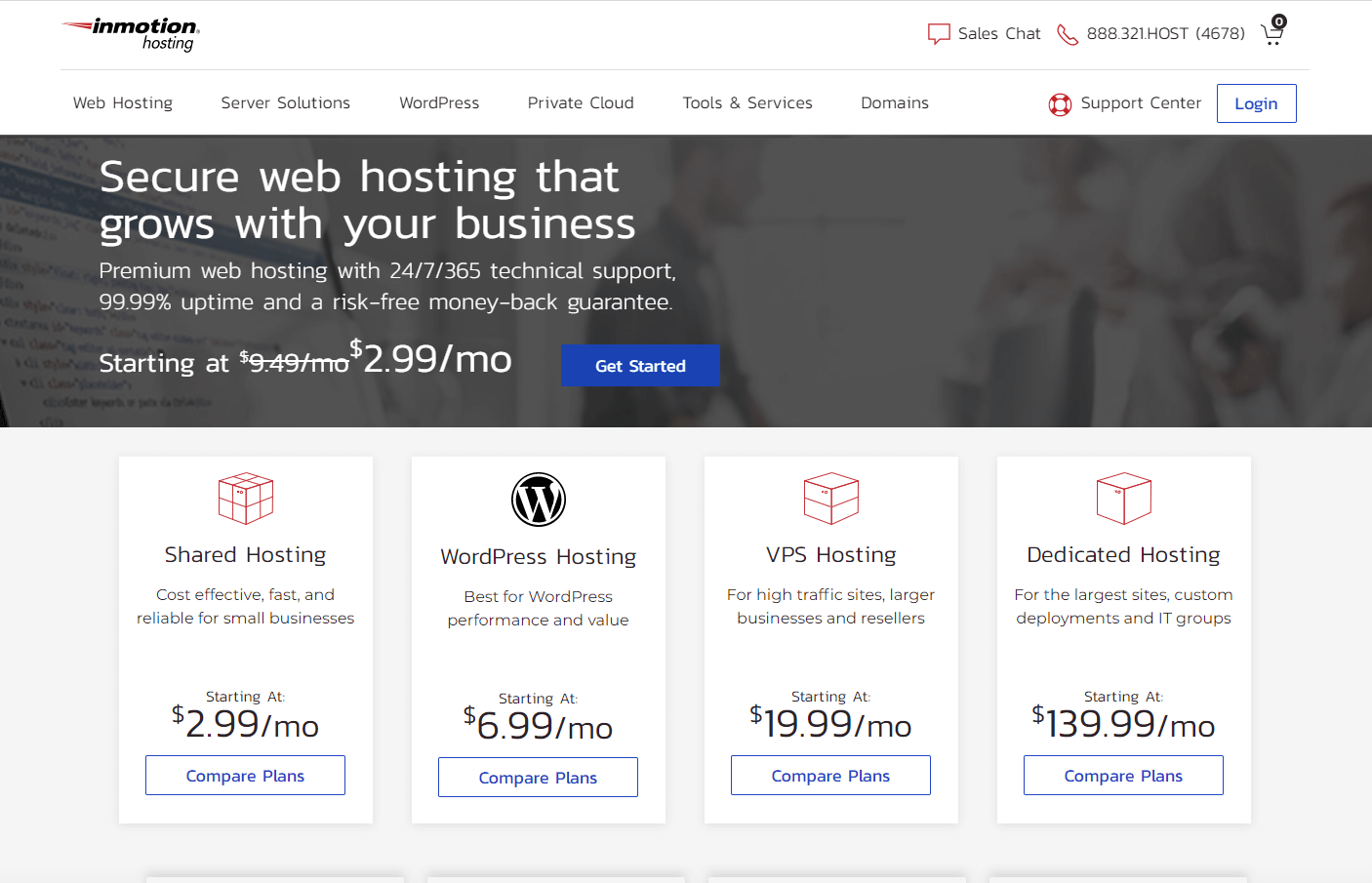1372x883 pixels.
Task: Compare Plans for VPS Hosting
Action: point(831,776)
